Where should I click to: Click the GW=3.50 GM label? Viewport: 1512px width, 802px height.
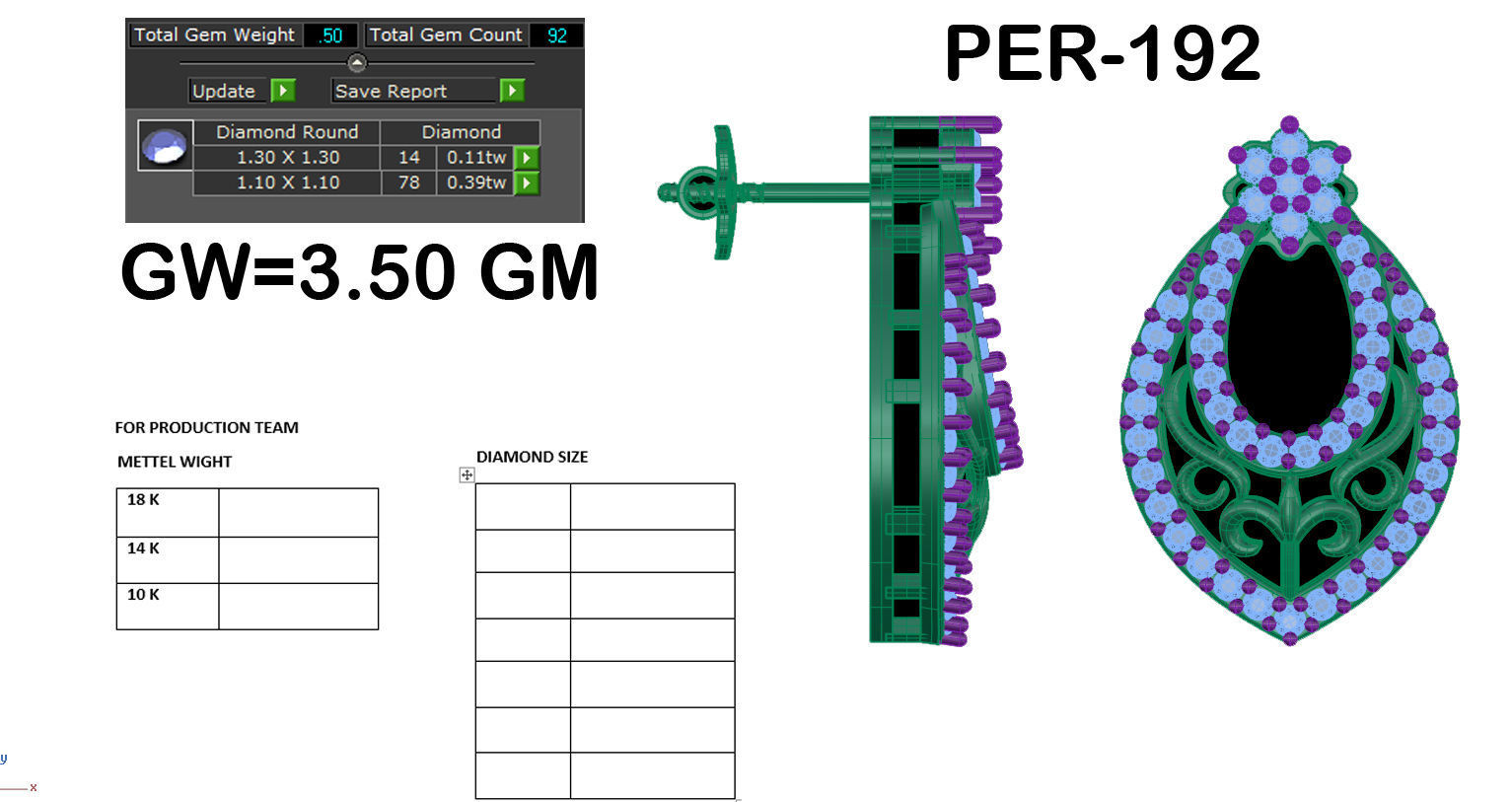pyautogui.click(x=360, y=272)
